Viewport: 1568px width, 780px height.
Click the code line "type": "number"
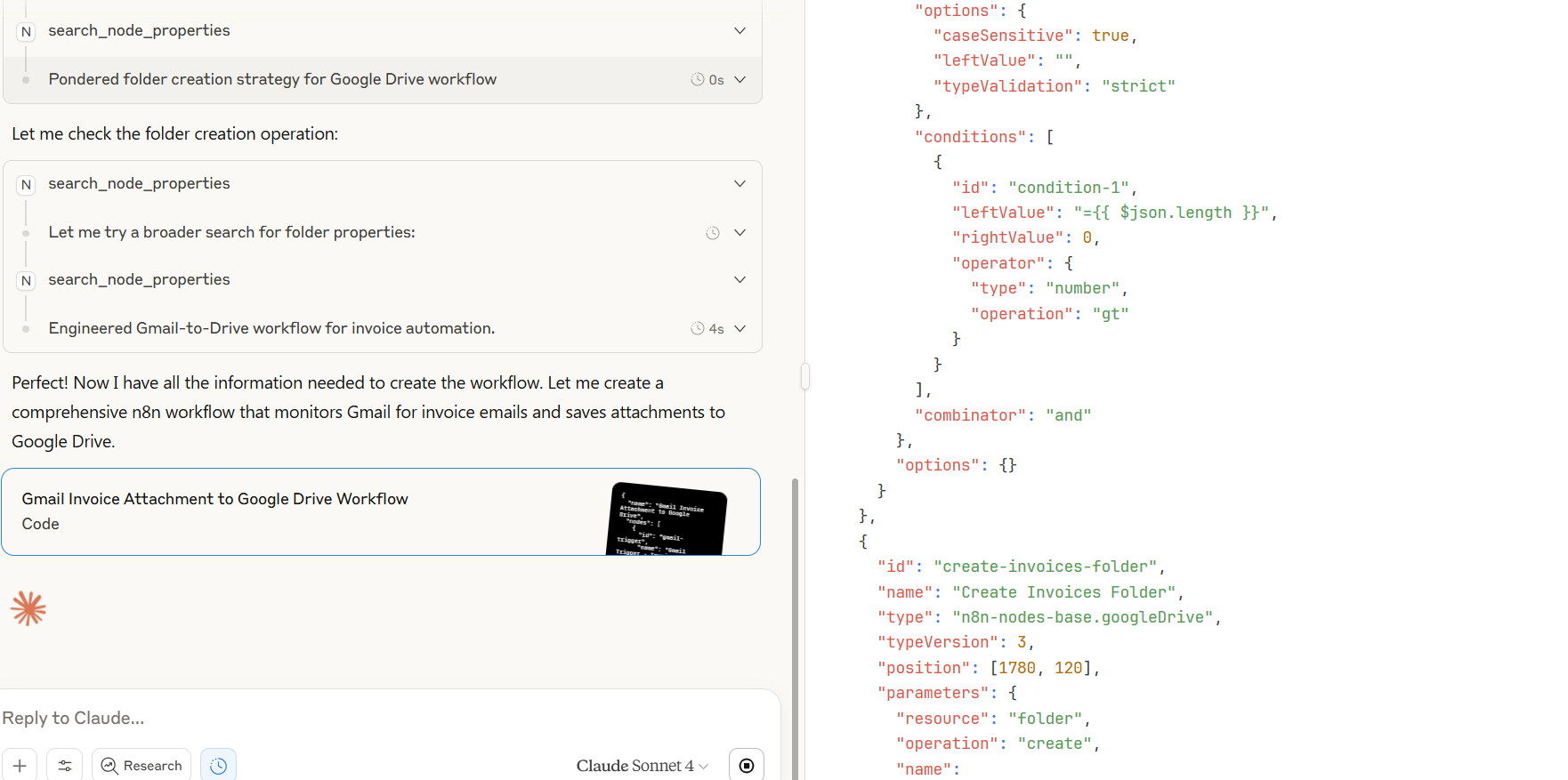(1049, 288)
